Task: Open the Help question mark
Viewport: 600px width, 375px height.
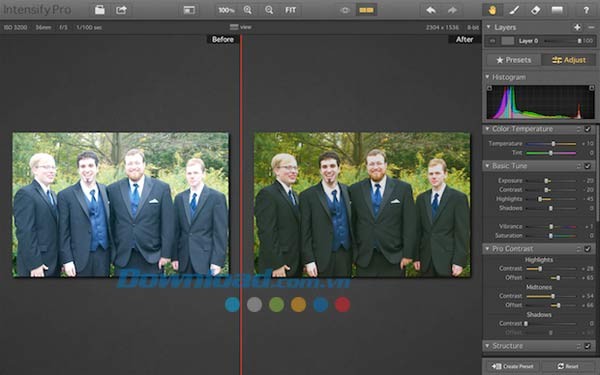Action: point(586,10)
